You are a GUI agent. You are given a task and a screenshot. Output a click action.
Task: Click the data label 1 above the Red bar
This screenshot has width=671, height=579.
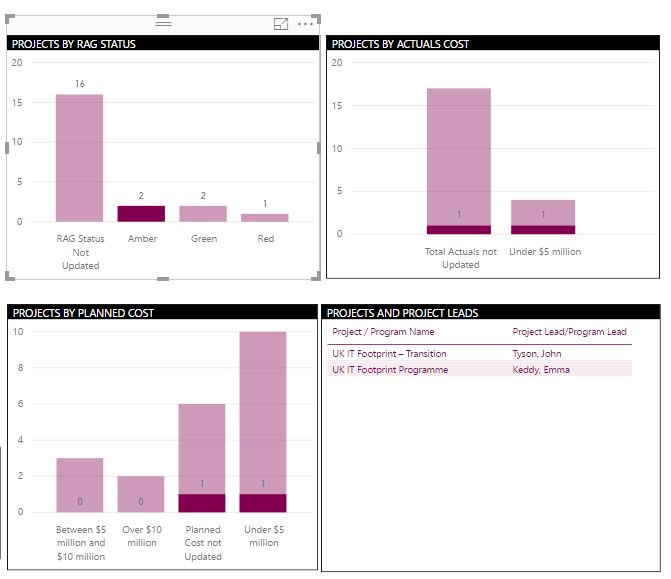(x=265, y=203)
